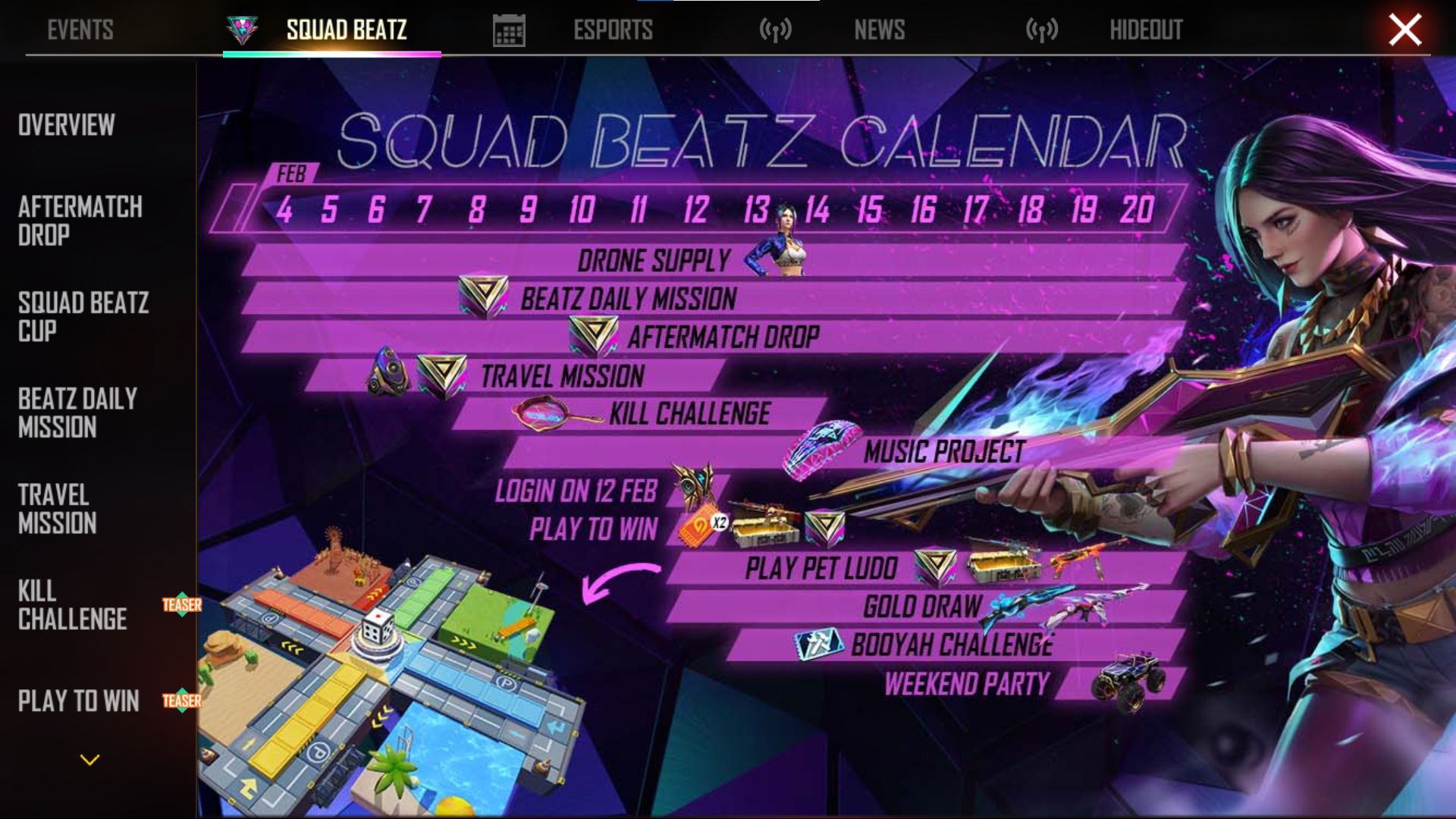Toggle the live broadcast indicator
The image size is (1456, 819).
click(x=775, y=29)
